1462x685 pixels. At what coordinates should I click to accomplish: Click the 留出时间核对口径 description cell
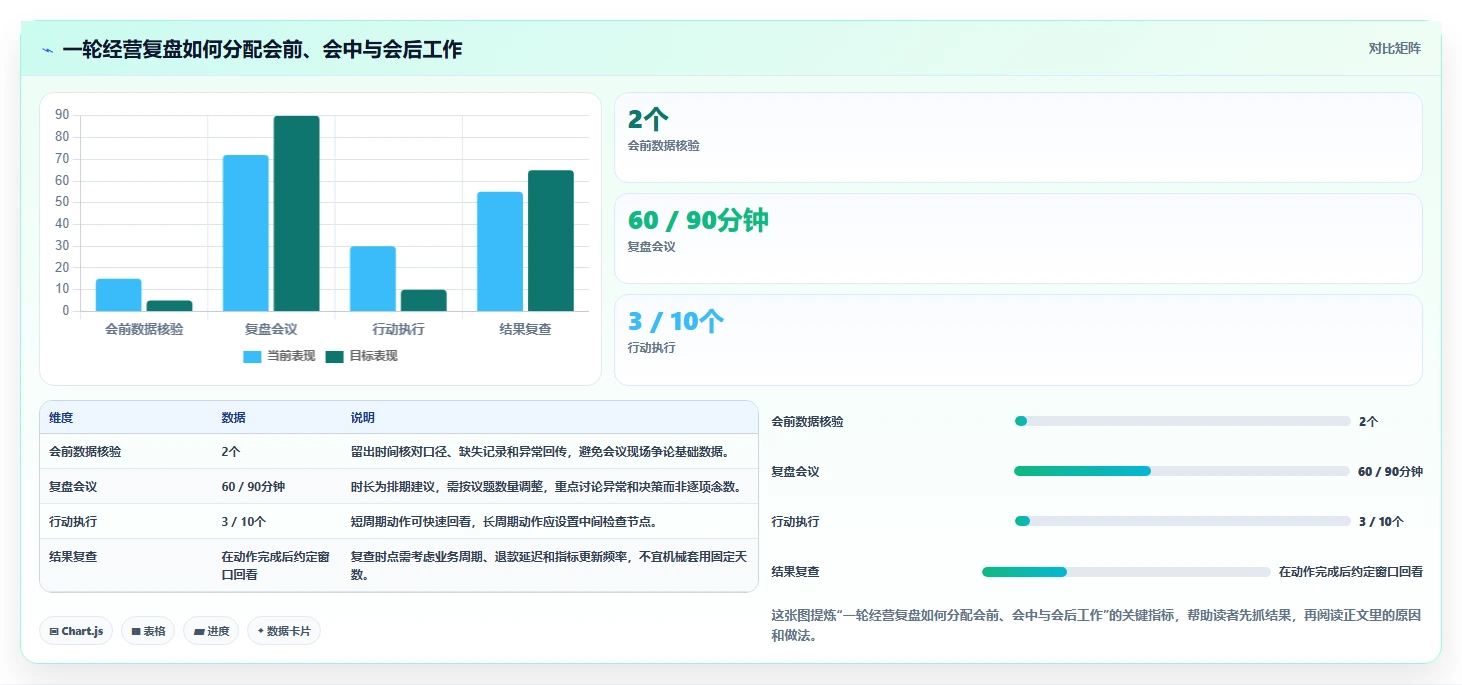(540, 452)
